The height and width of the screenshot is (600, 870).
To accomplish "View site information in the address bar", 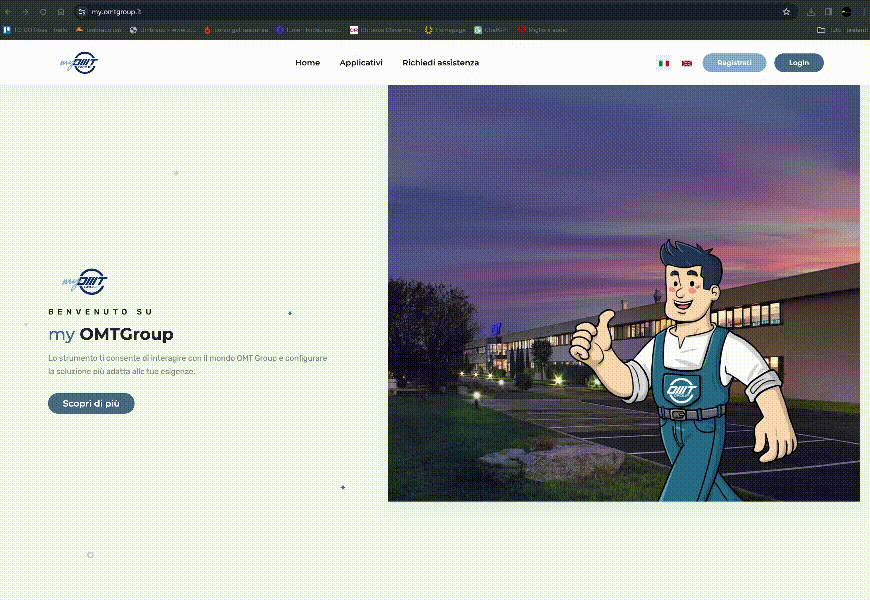I will coord(82,12).
